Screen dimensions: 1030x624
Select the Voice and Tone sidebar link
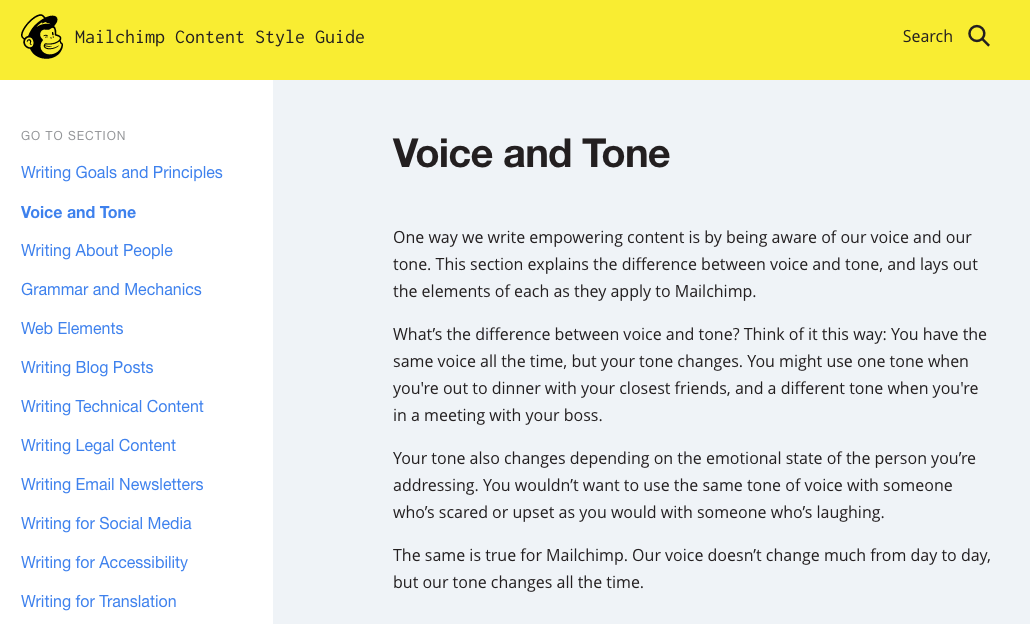(x=78, y=212)
